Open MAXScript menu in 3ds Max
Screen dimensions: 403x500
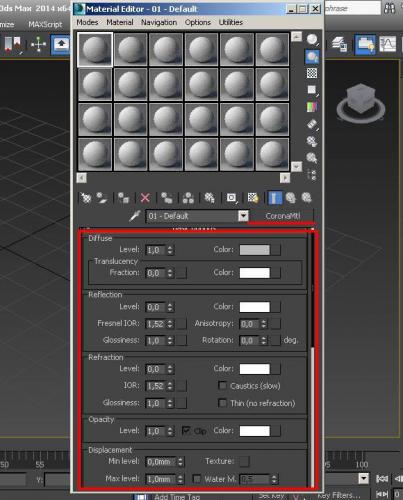[x=45, y=24]
